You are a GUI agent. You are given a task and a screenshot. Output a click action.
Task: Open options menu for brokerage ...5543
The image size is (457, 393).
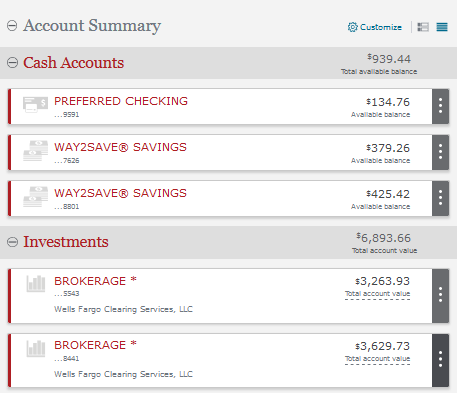pyautogui.click(x=440, y=296)
